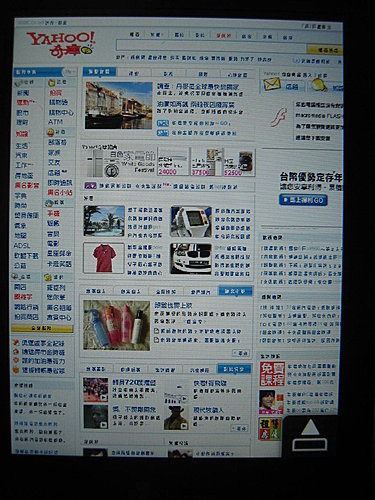
Task: Open the 購物中心 sidebar link
Action: 61,112
